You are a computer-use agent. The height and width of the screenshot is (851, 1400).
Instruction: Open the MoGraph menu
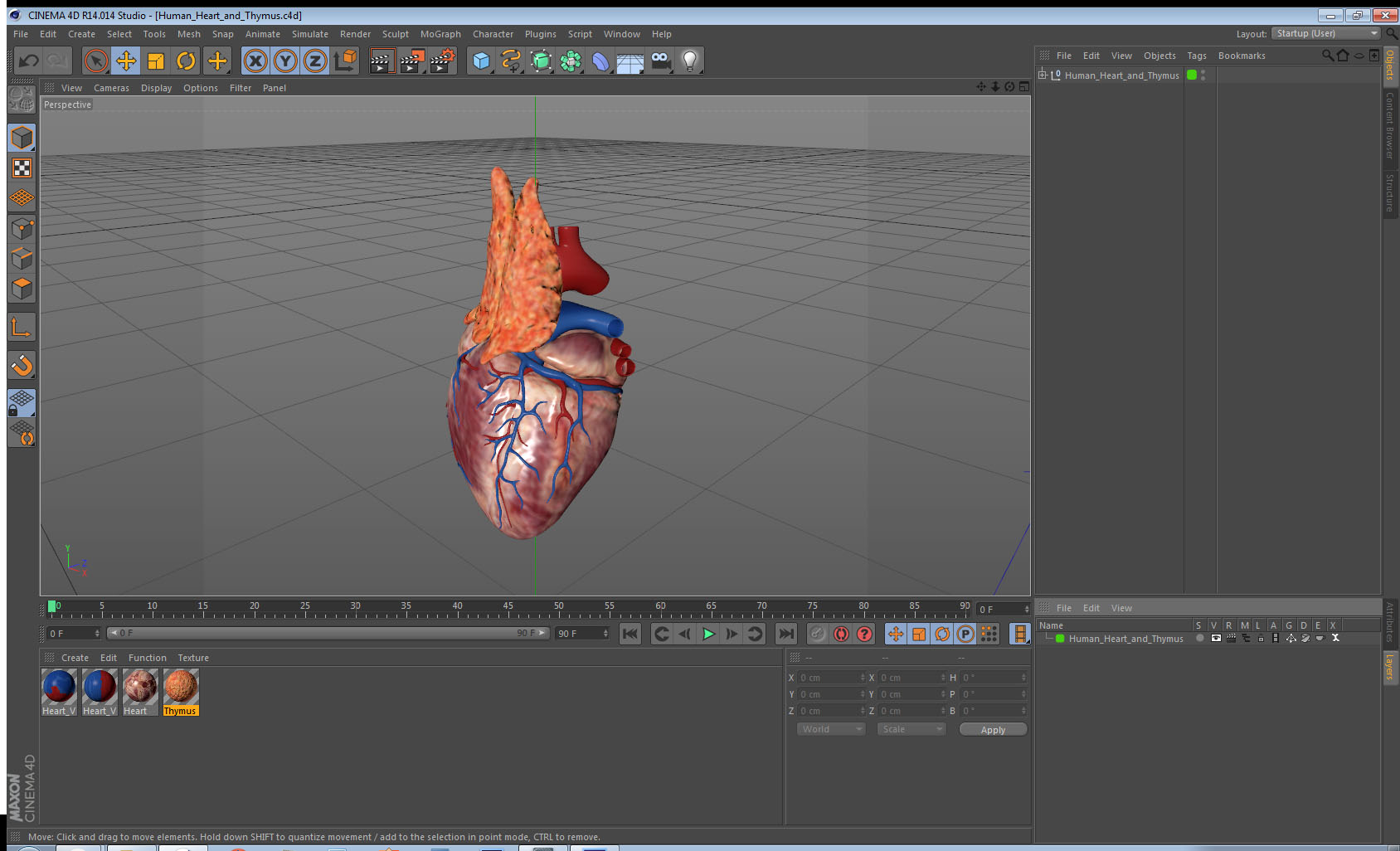tap(440, 34)
